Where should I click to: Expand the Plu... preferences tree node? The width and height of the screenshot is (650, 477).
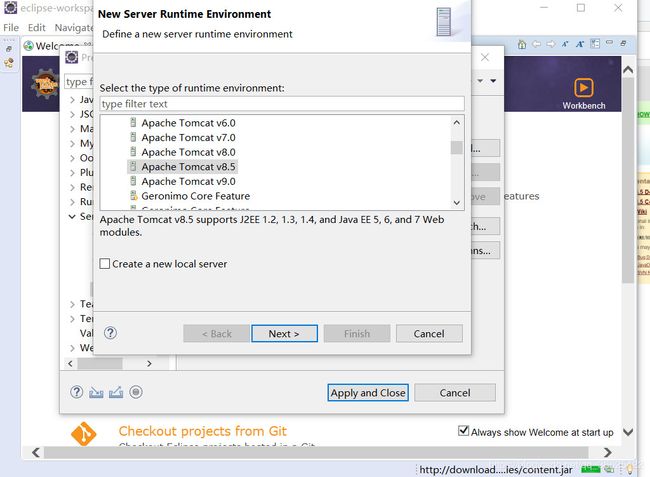pyautogui.click(x=73, y=173)
